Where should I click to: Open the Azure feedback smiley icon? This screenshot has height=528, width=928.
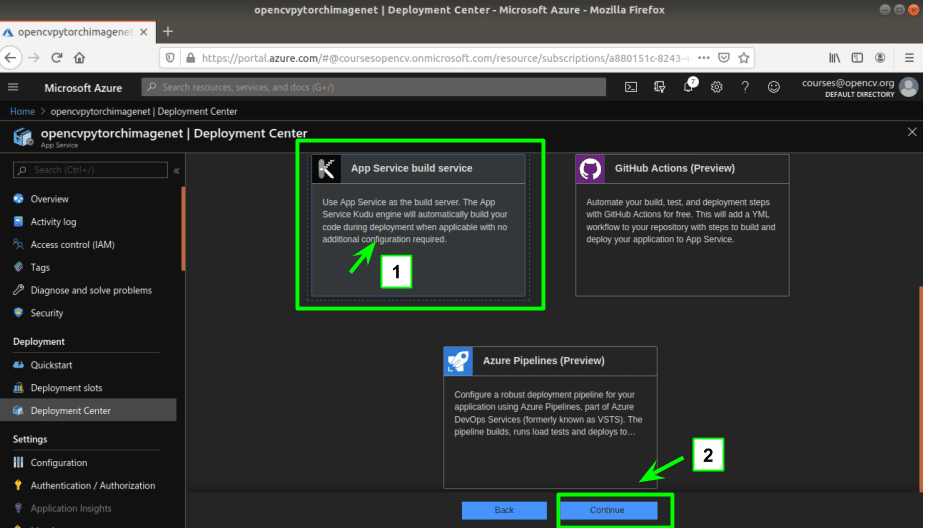point(774,87)
